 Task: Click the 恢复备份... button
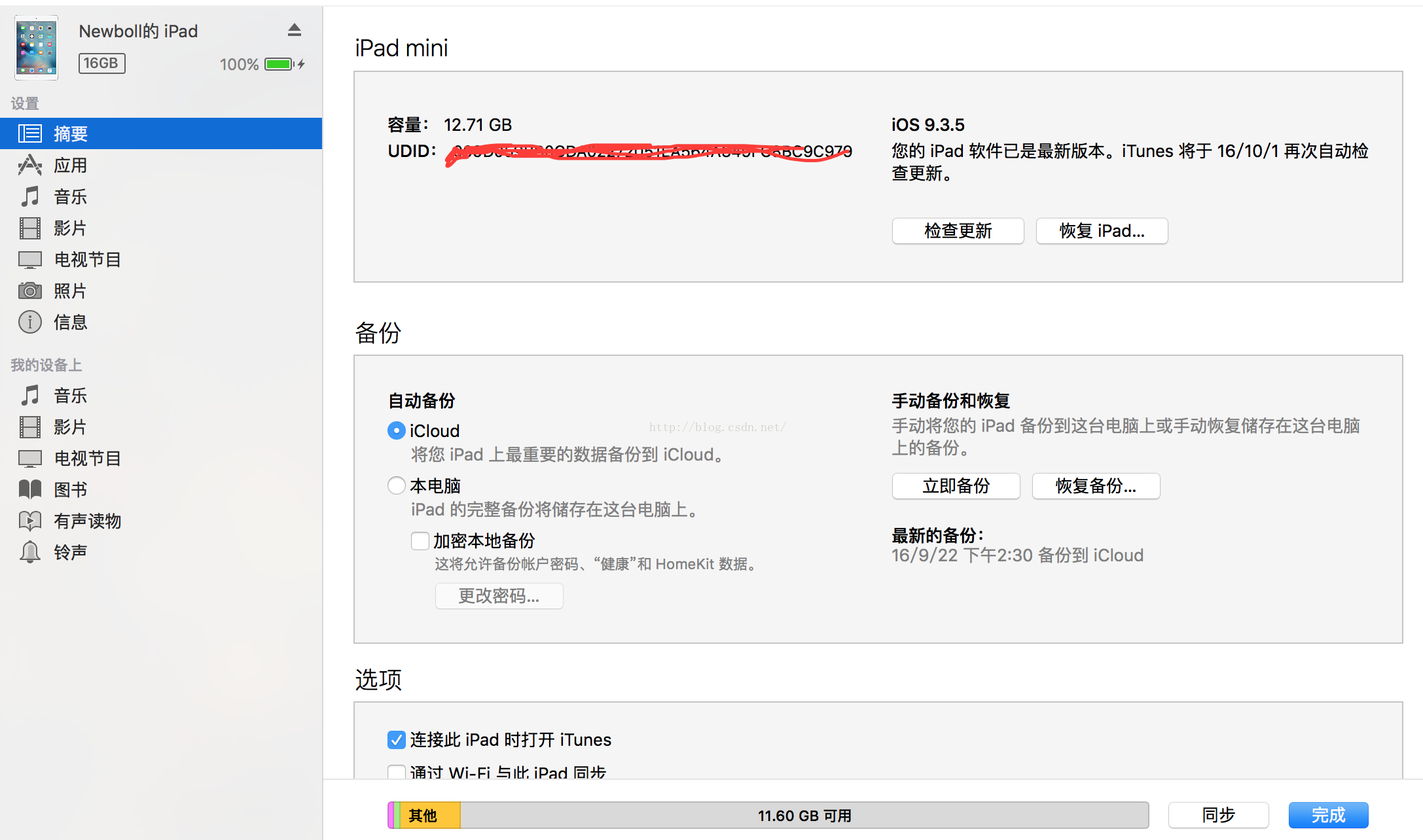tap(1096, 486)
